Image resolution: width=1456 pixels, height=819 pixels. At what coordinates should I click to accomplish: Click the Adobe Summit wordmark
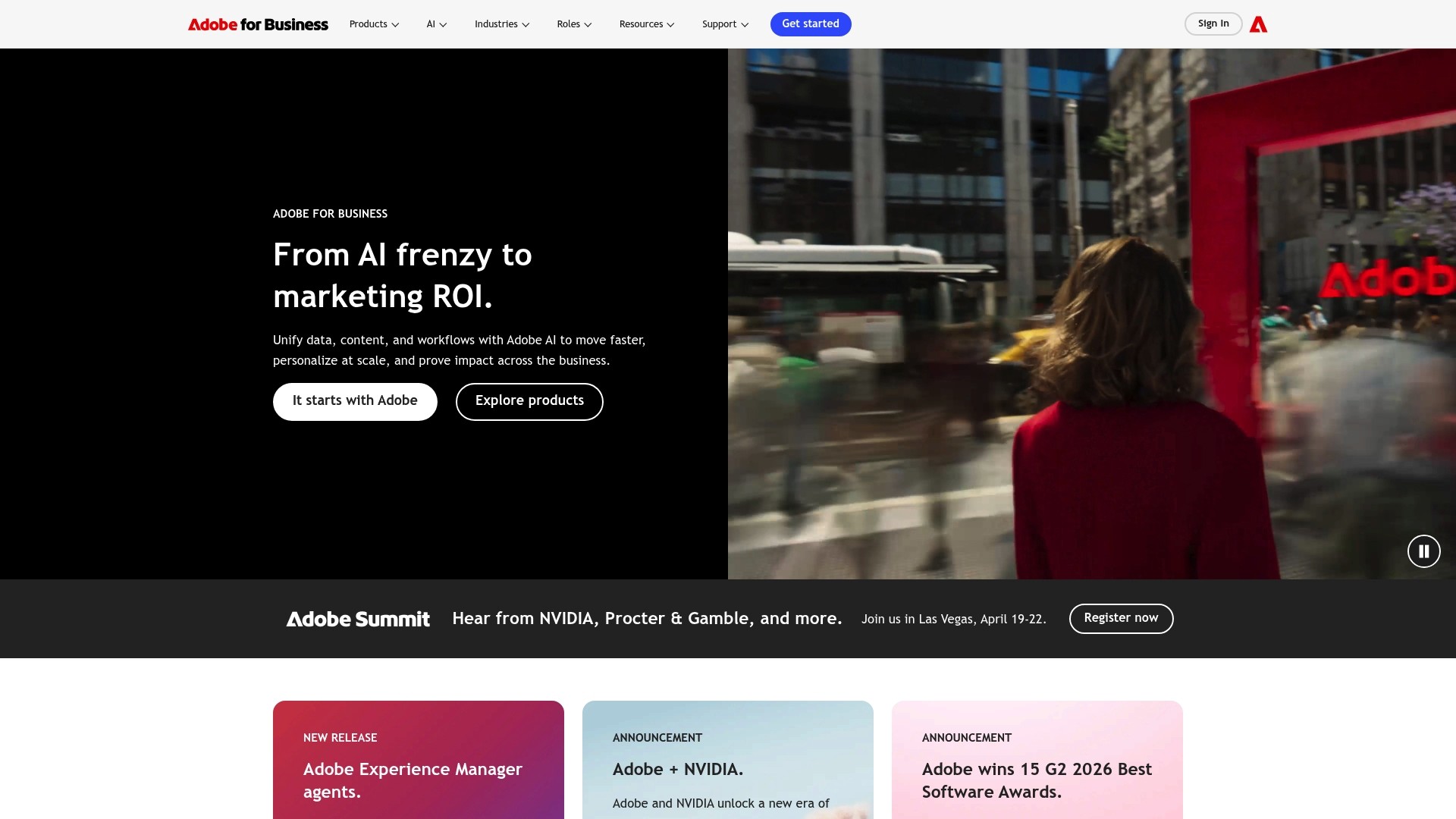click(358, 619)
